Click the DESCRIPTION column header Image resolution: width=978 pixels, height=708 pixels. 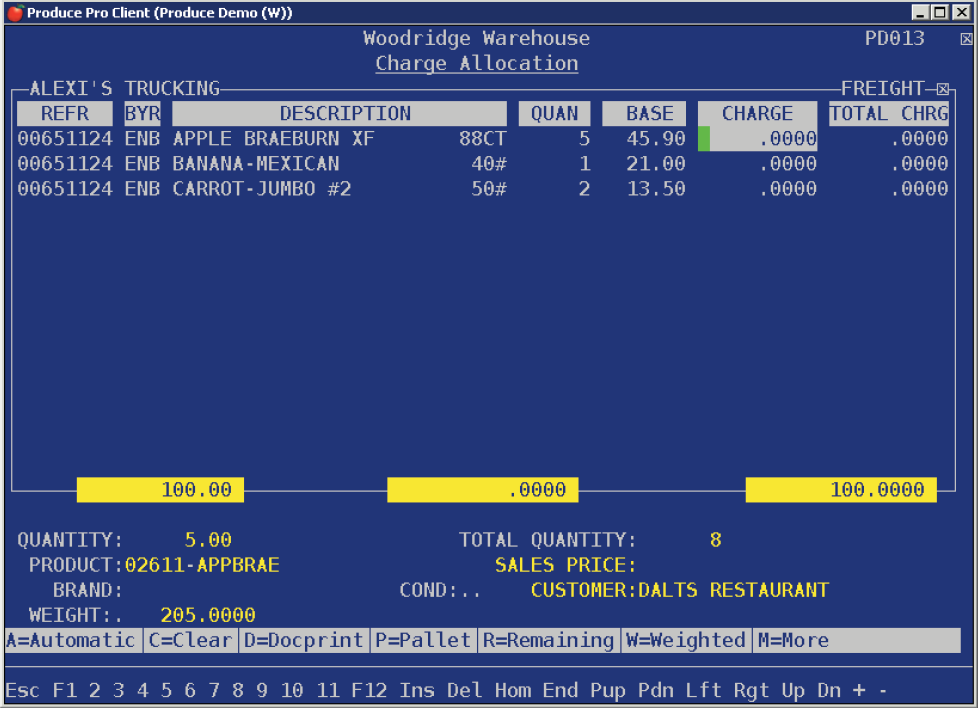click(x=339, y=114)
